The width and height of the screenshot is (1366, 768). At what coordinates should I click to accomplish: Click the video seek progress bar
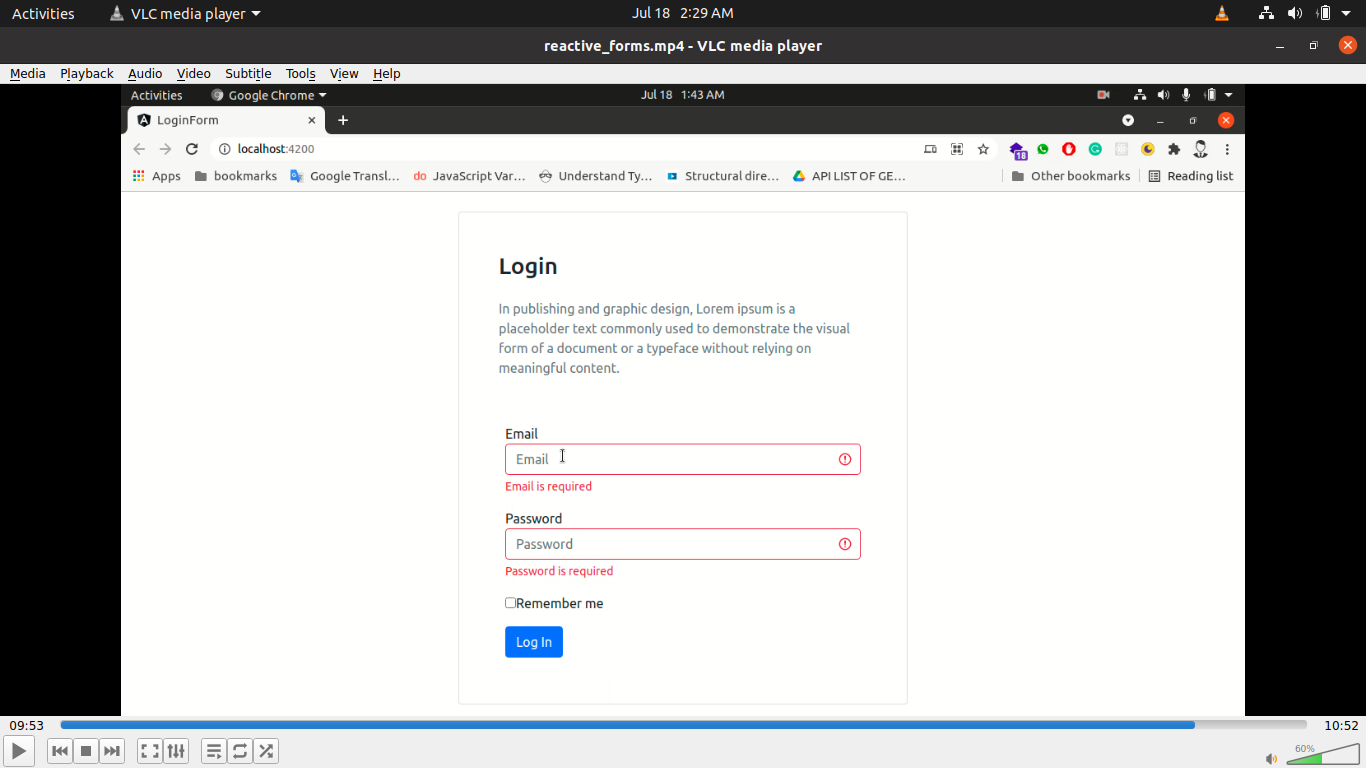[683, 725]
